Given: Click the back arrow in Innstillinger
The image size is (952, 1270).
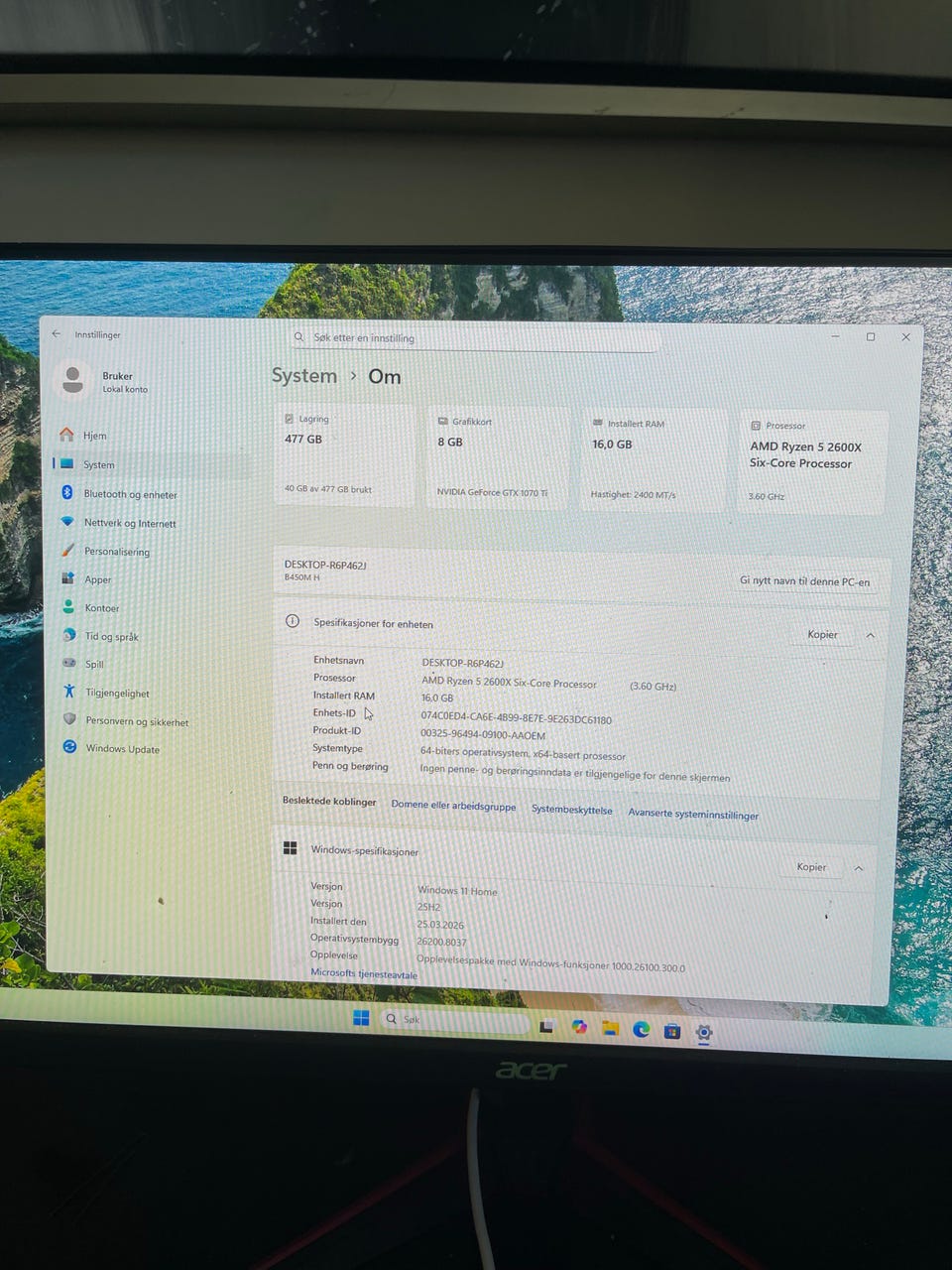Looking at the screenshot, I should click(x=57, y=334).
